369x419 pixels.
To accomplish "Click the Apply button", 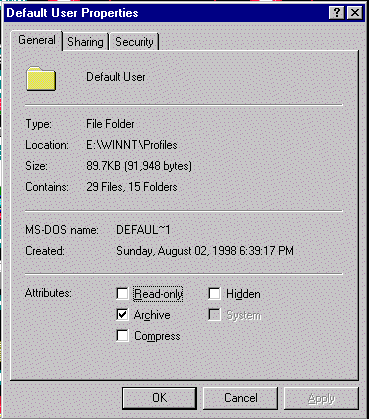I will 321,398.
